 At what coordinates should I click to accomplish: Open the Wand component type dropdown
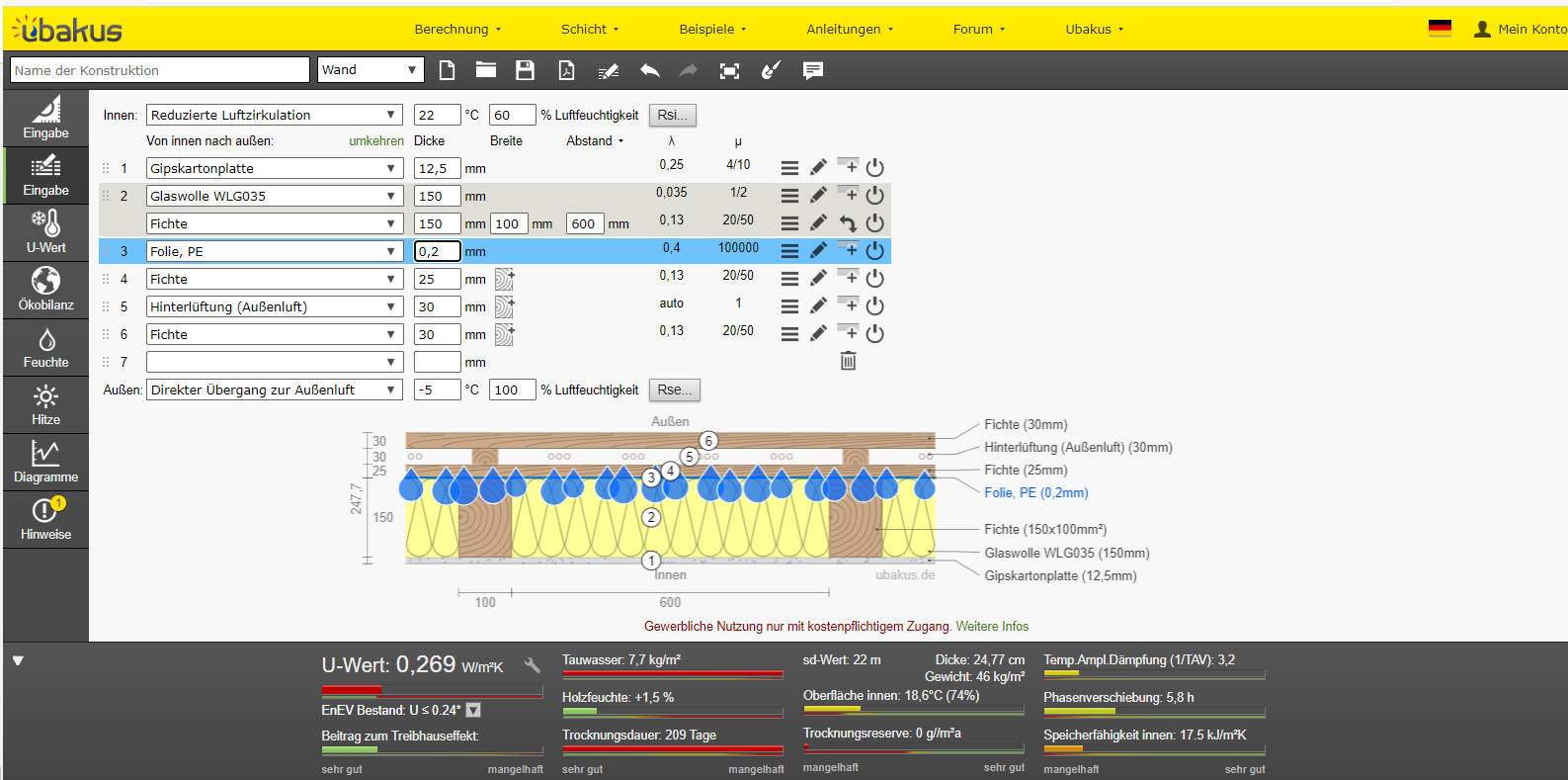pyautogui.click(x=371, y=70)
